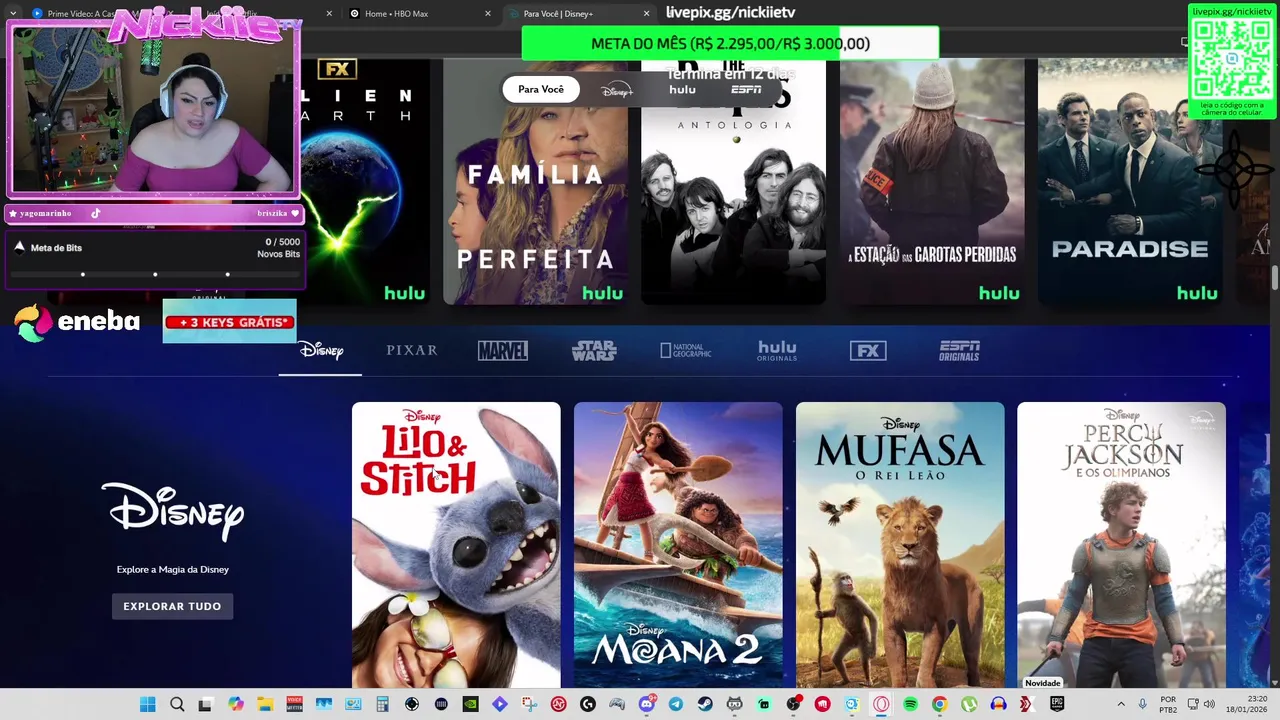Click the page vertical scrollbar thumb
Screen dimensions: 1280x720
coord(1275,277)
